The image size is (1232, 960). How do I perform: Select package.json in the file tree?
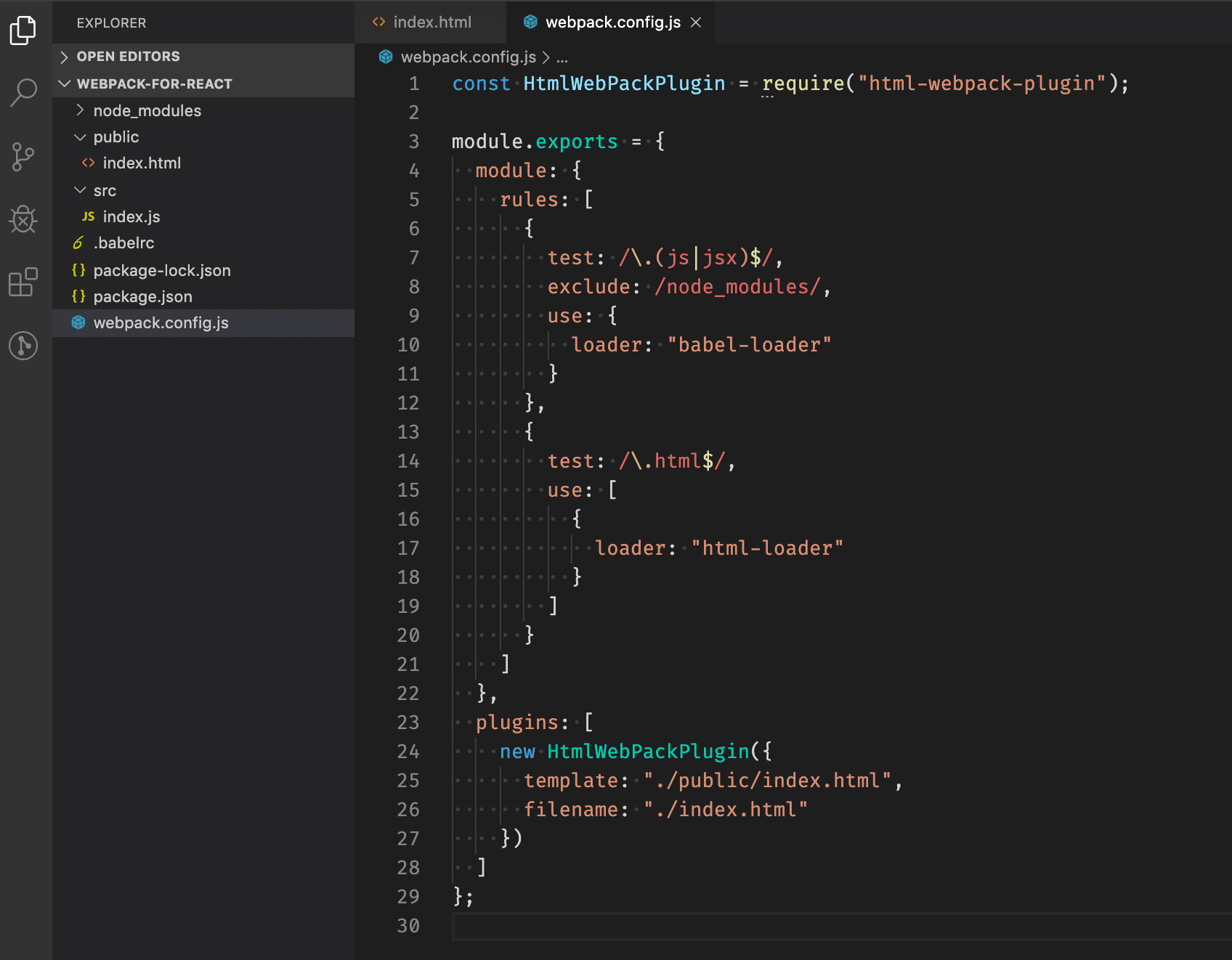coord(142,296)
